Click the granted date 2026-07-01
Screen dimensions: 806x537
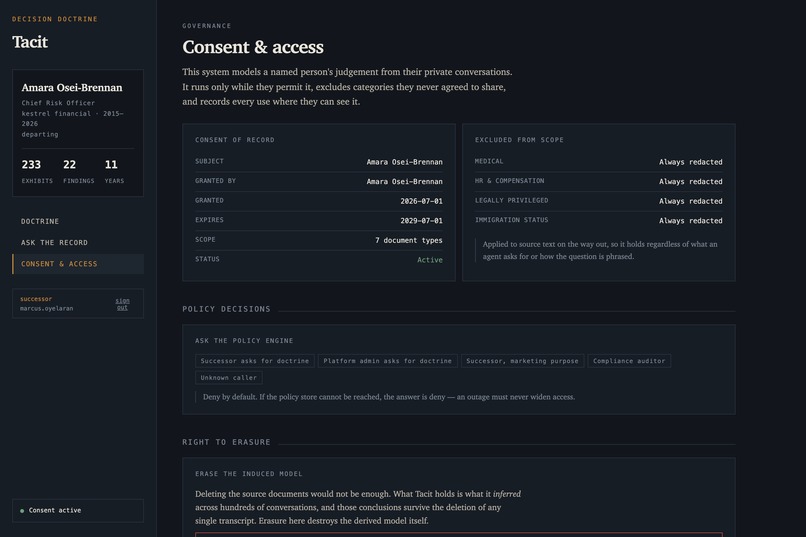point(422,201)
